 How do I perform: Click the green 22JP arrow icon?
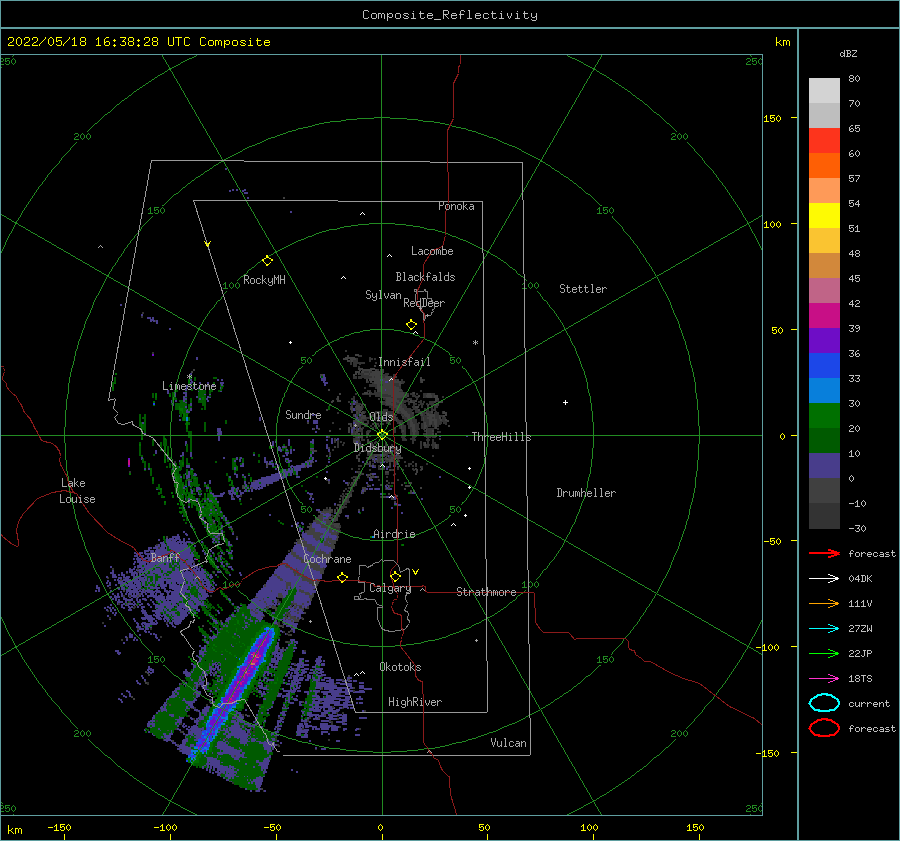pyautogui.click(x=824, y=653)
